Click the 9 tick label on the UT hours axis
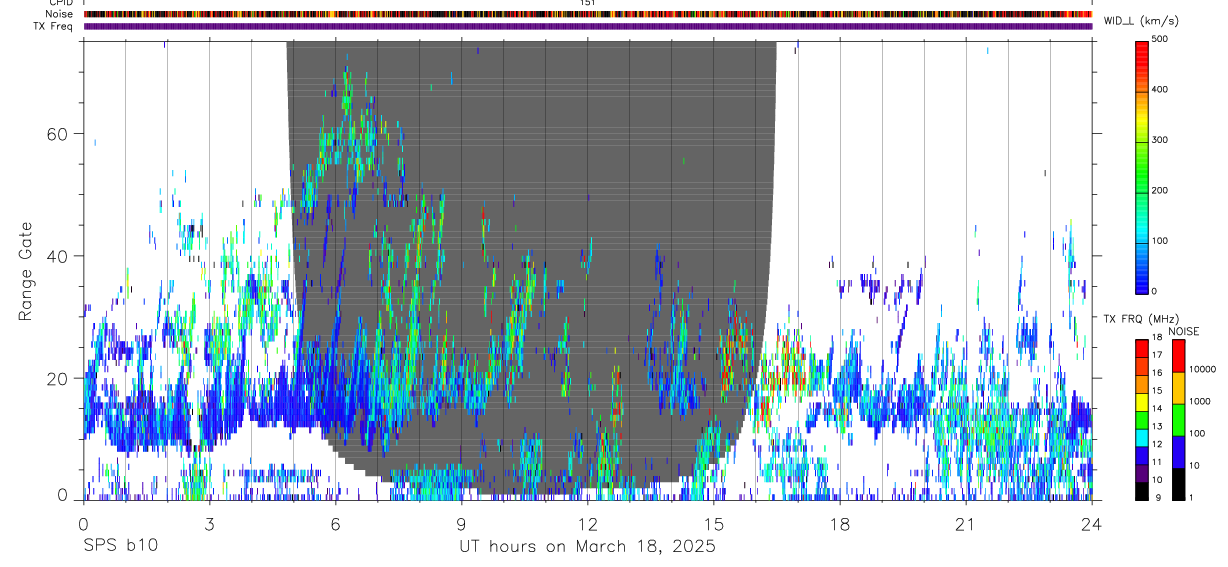 461,524
